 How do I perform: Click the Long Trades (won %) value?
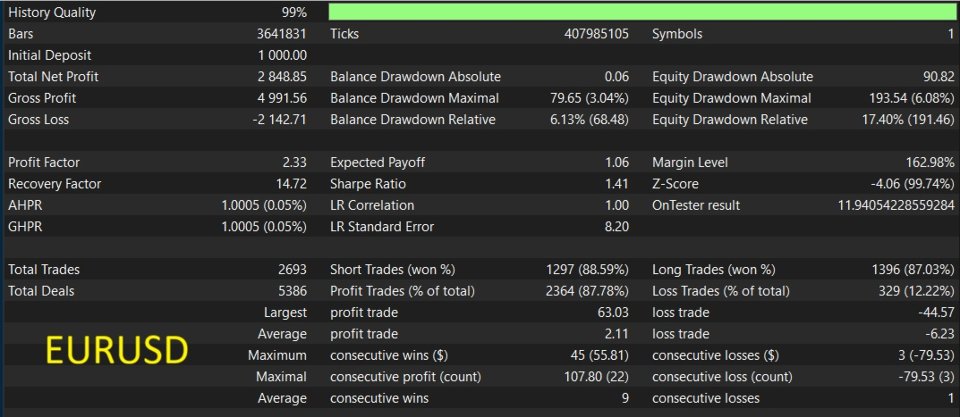912,269
